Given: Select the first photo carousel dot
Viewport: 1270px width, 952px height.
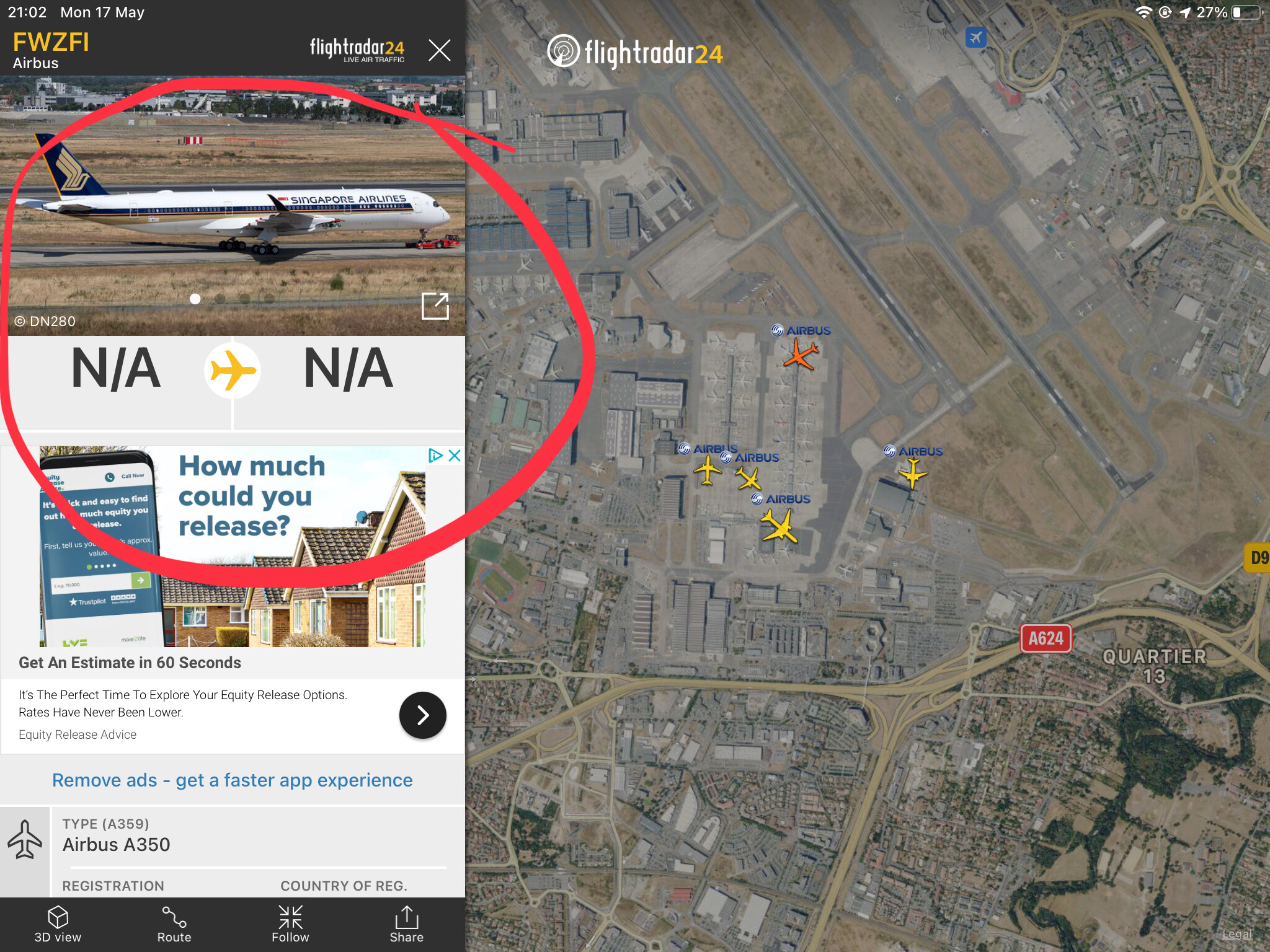Looking at the screenshot, I should tap(195, 299).
